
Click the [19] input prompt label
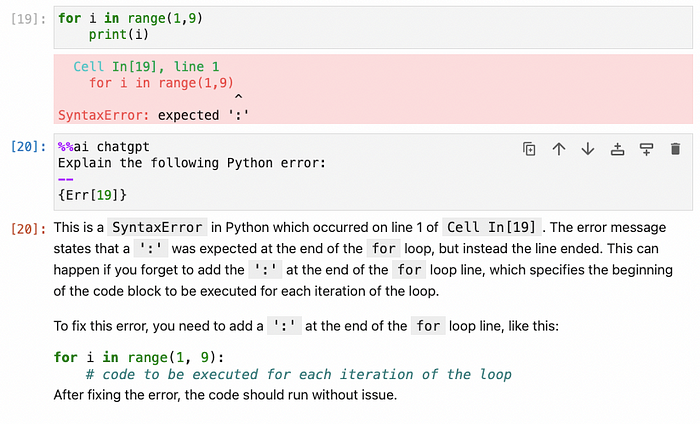(28, 19)
